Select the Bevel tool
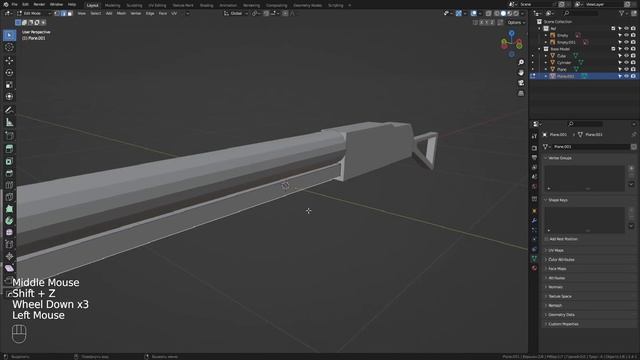The image size is (640, 360). tap(9, 173)
